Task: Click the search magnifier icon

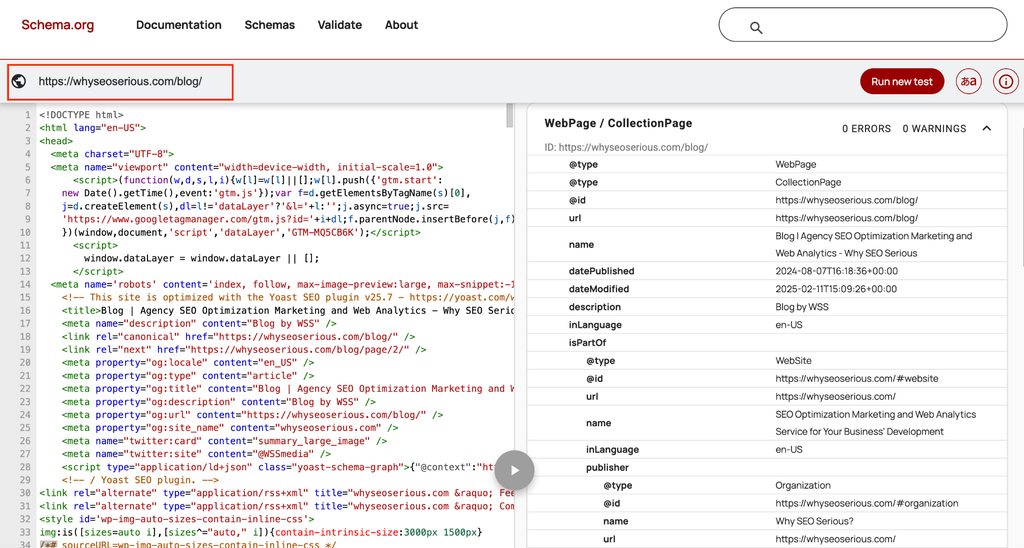Action: pyautogui.click(x=756, y=27)
